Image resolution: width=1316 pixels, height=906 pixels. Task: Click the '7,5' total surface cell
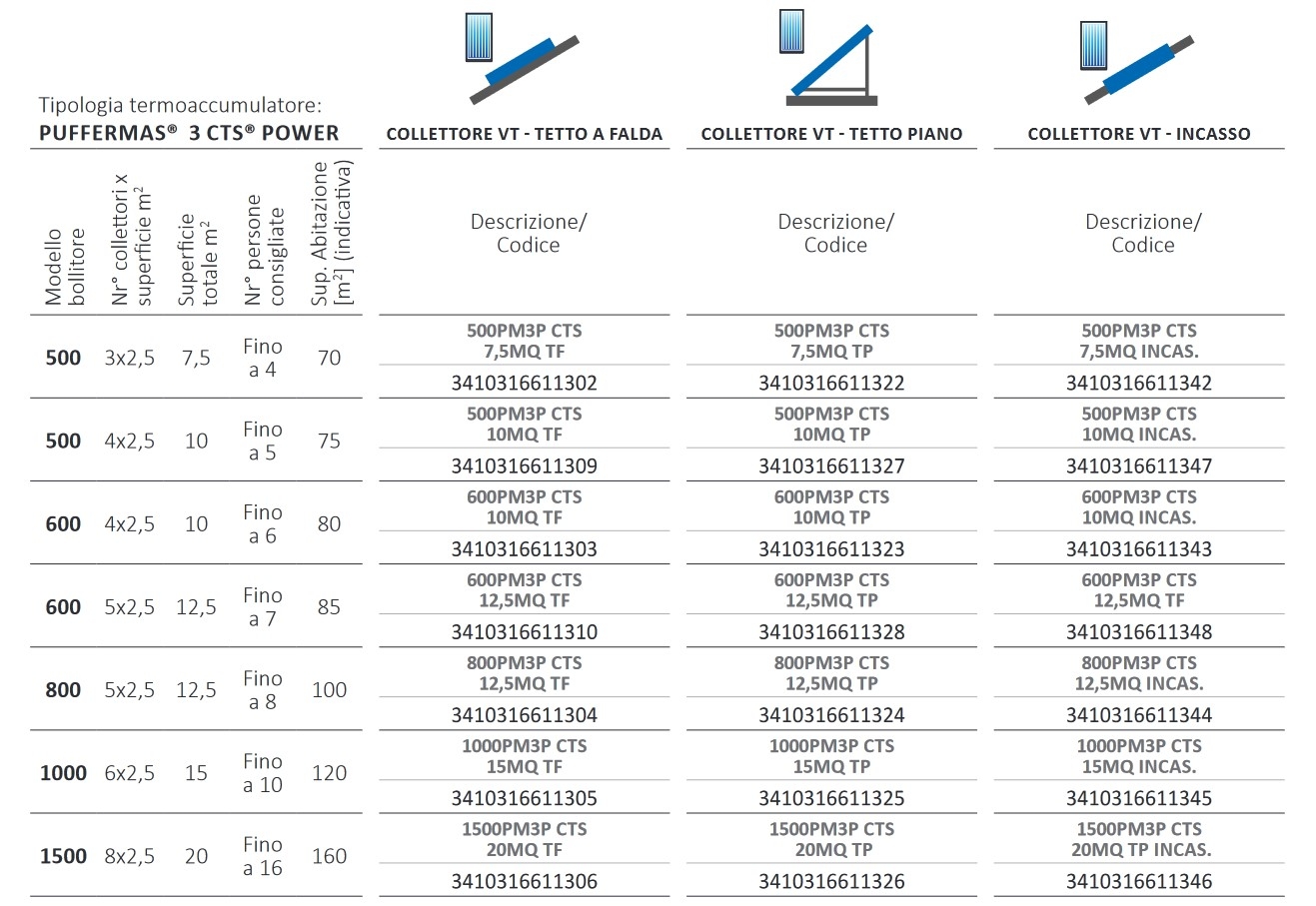click(197, 358)
